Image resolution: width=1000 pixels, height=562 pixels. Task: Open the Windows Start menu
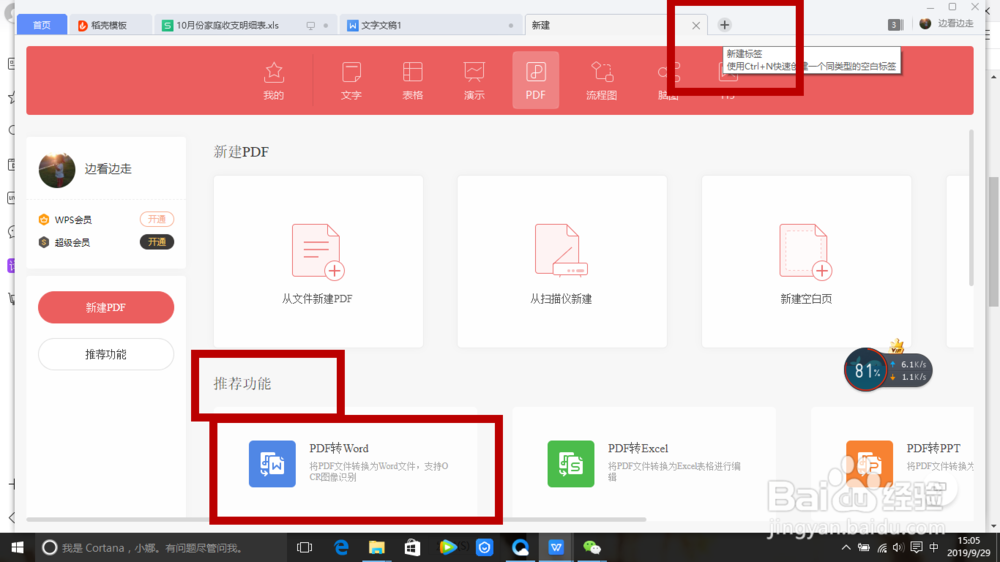17,547
